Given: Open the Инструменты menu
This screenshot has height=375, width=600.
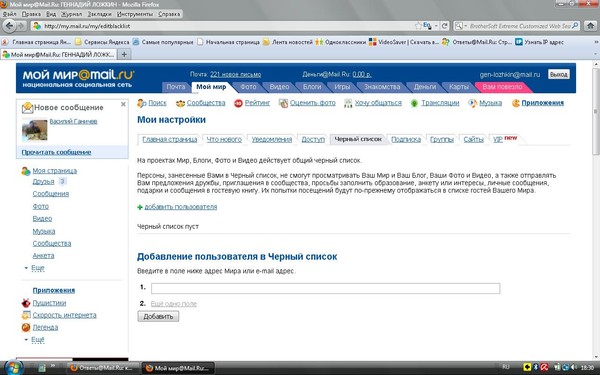Looking at the screenshot, I should (135, 14).
